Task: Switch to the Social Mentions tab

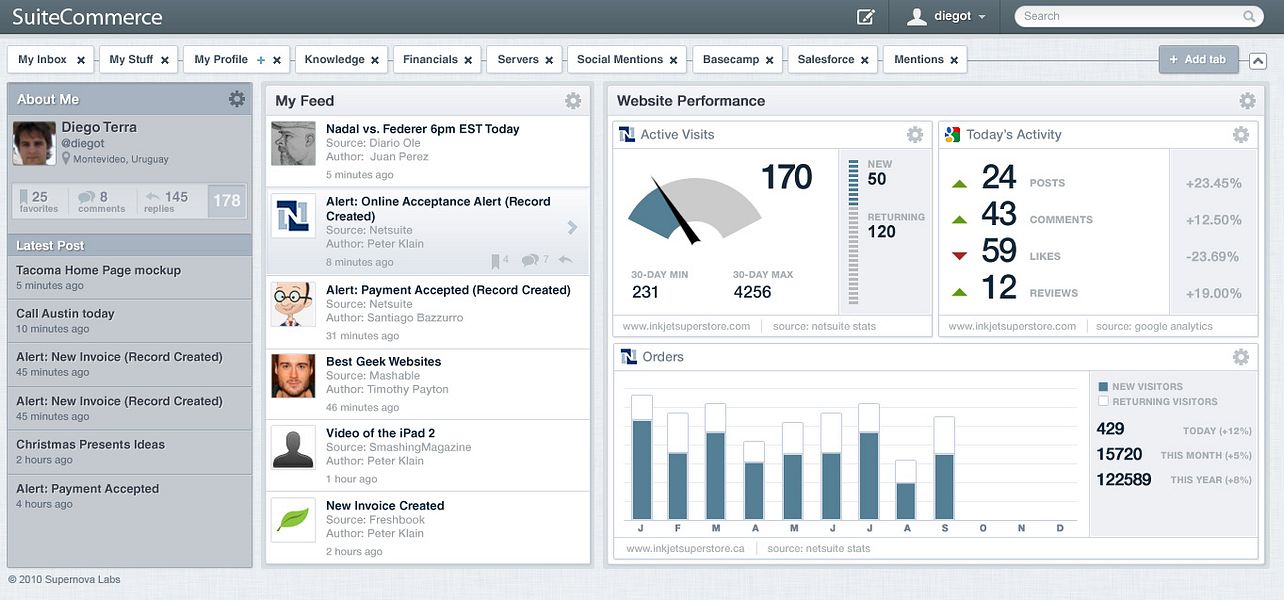Action: [x=619, y=60]
